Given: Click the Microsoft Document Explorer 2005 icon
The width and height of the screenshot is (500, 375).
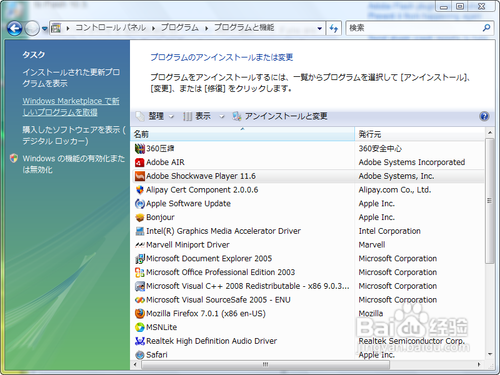Looking at the screenshot, I should click(x=140, y=259).
